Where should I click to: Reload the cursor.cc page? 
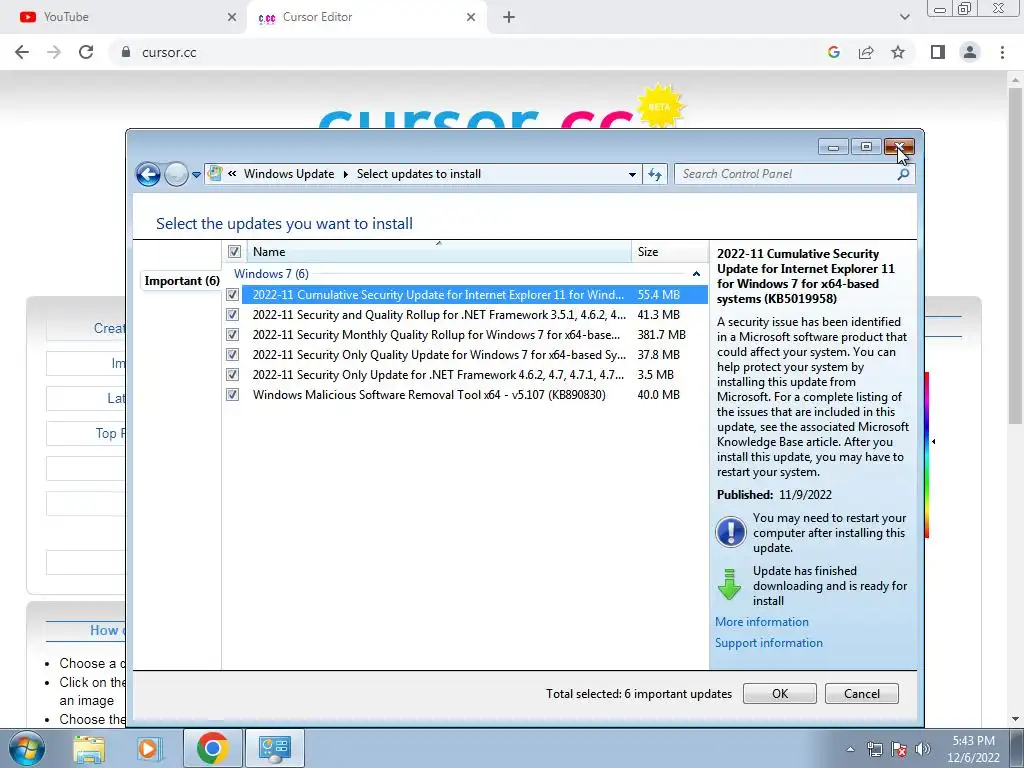pyautogui.click(x=86, y=52)
